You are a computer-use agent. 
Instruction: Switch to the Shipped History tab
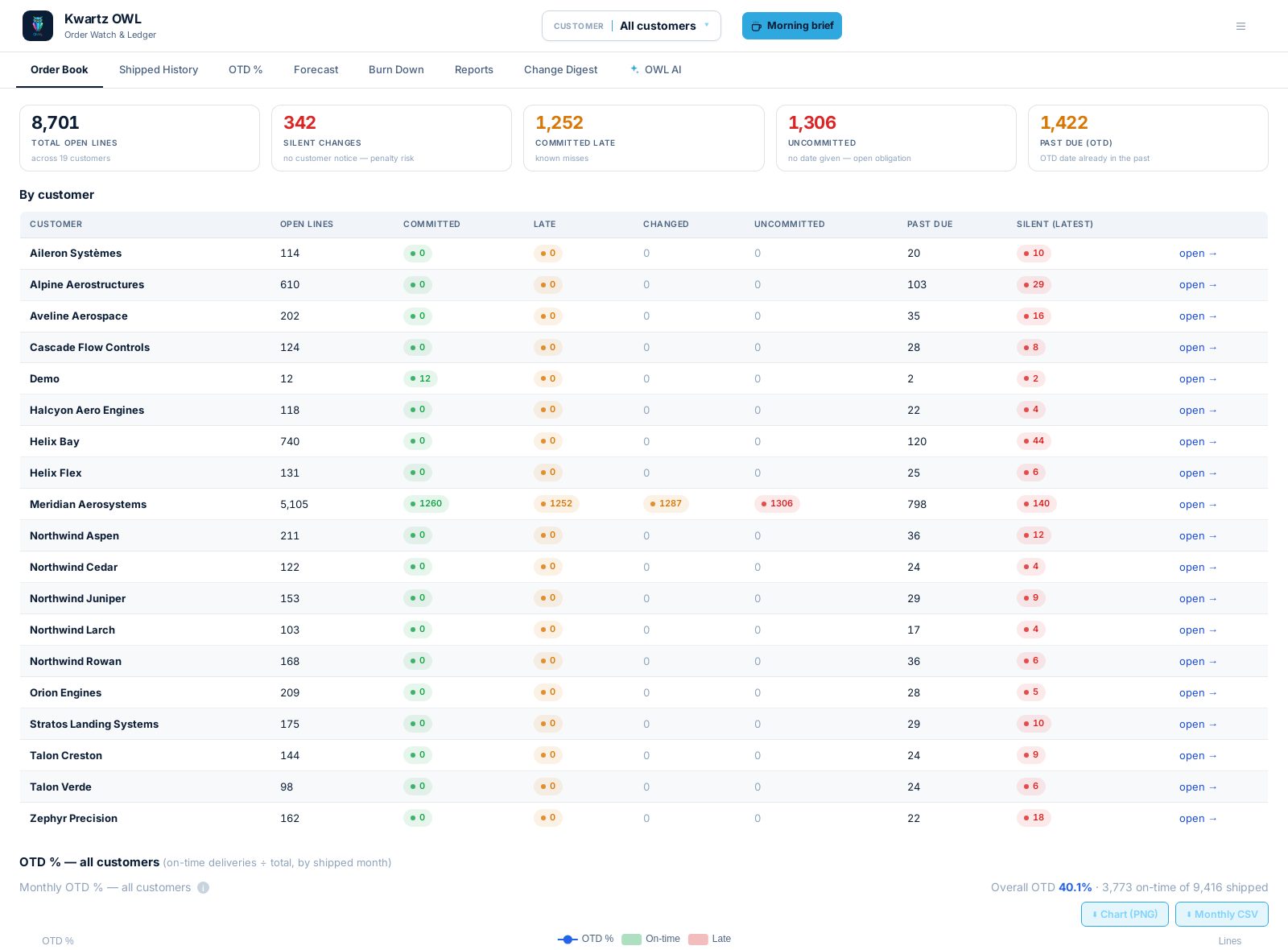(159, 69)
